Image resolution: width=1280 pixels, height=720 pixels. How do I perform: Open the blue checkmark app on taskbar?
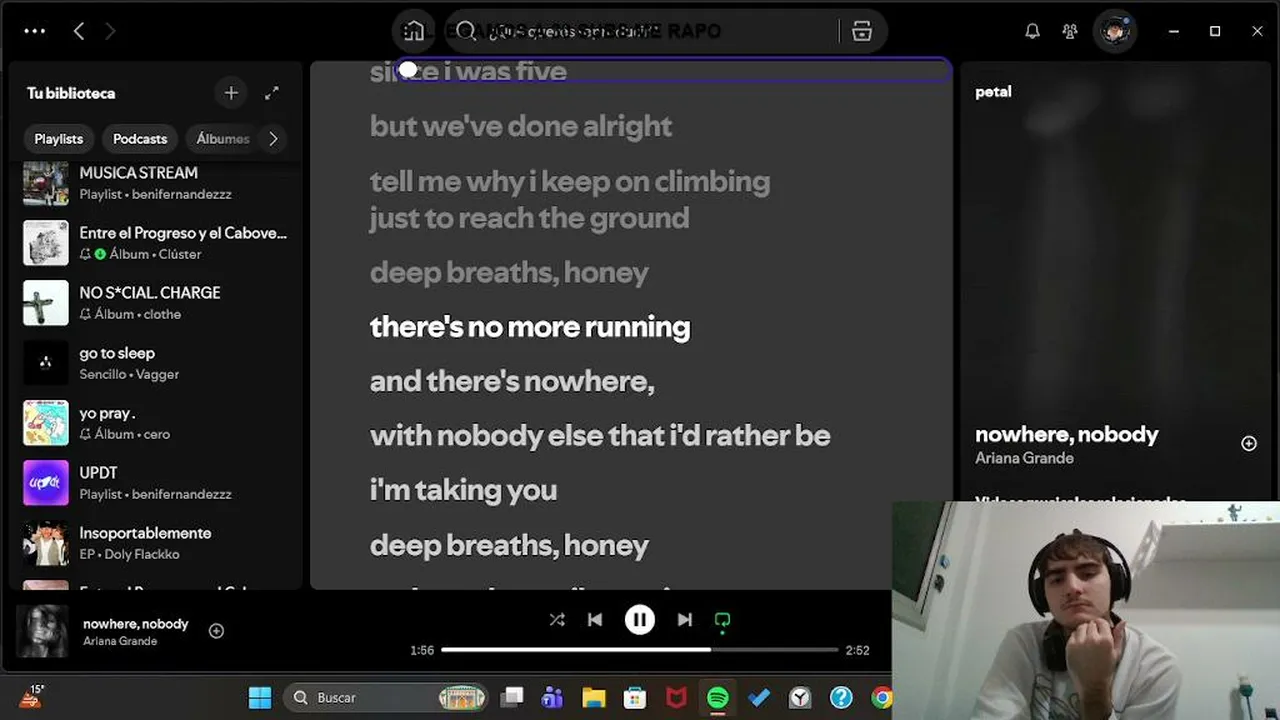point(758,698)
